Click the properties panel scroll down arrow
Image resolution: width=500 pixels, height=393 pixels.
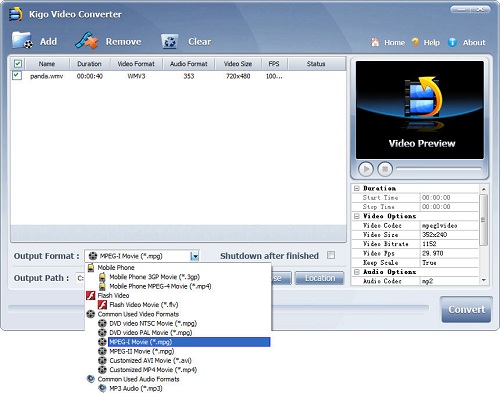(x=483, y=280)
